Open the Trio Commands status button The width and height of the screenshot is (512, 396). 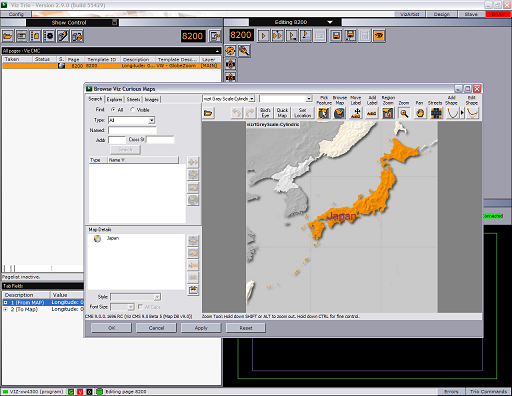[x=488, y=391]
